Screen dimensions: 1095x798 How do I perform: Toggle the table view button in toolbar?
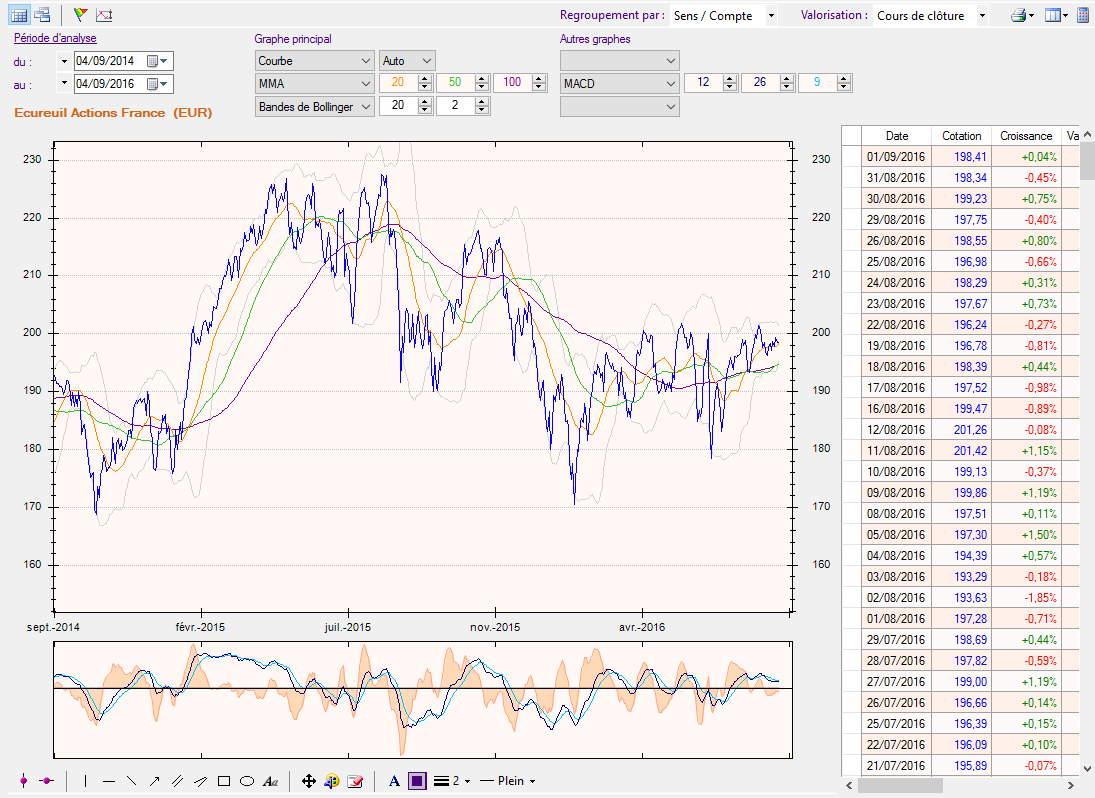pos(19,15)
